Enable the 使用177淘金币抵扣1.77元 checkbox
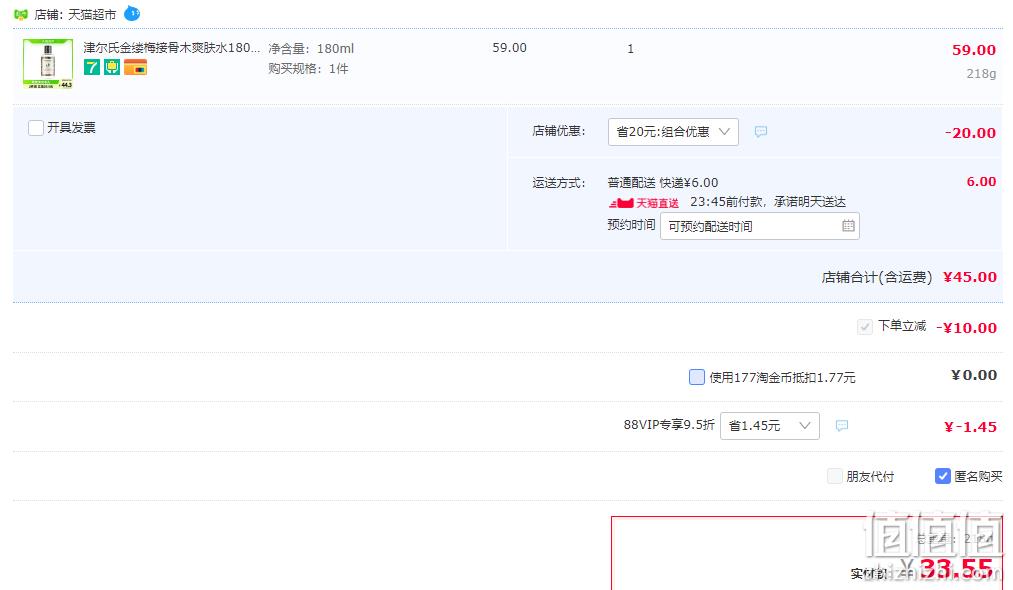Screen dimensions: 1013x590 pos(696,377)
